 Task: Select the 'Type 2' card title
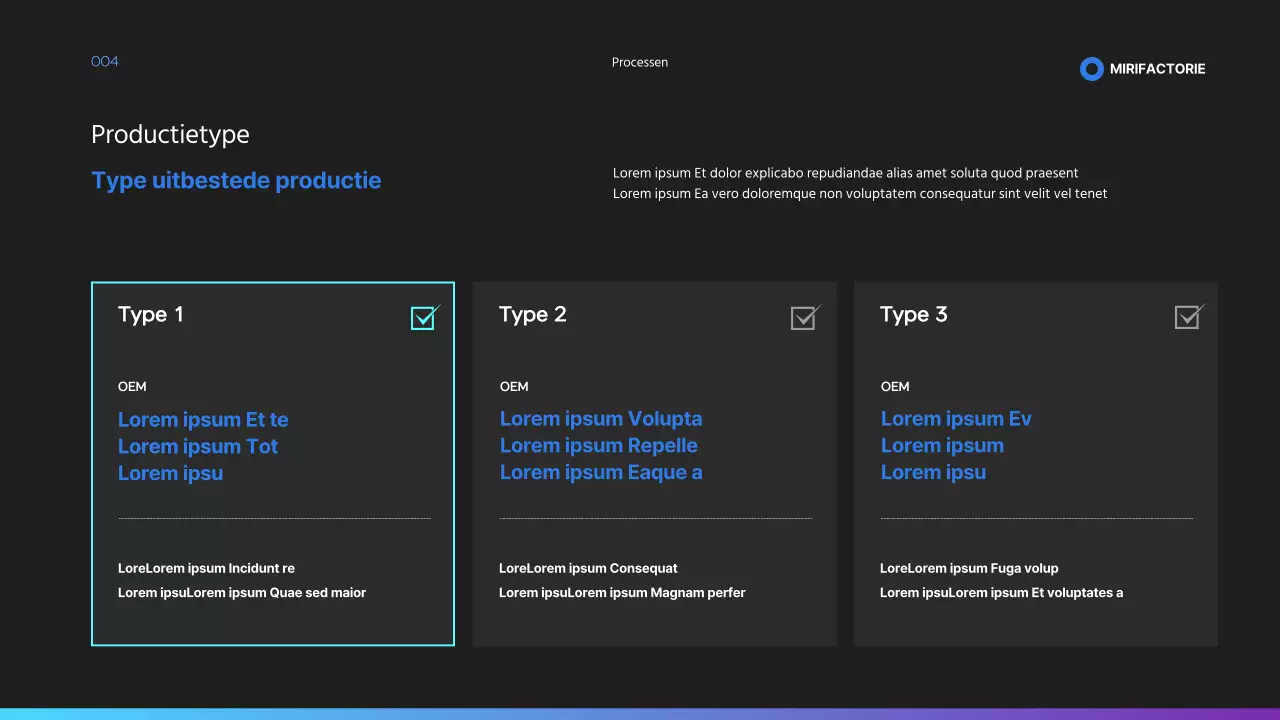coord(533,314)
